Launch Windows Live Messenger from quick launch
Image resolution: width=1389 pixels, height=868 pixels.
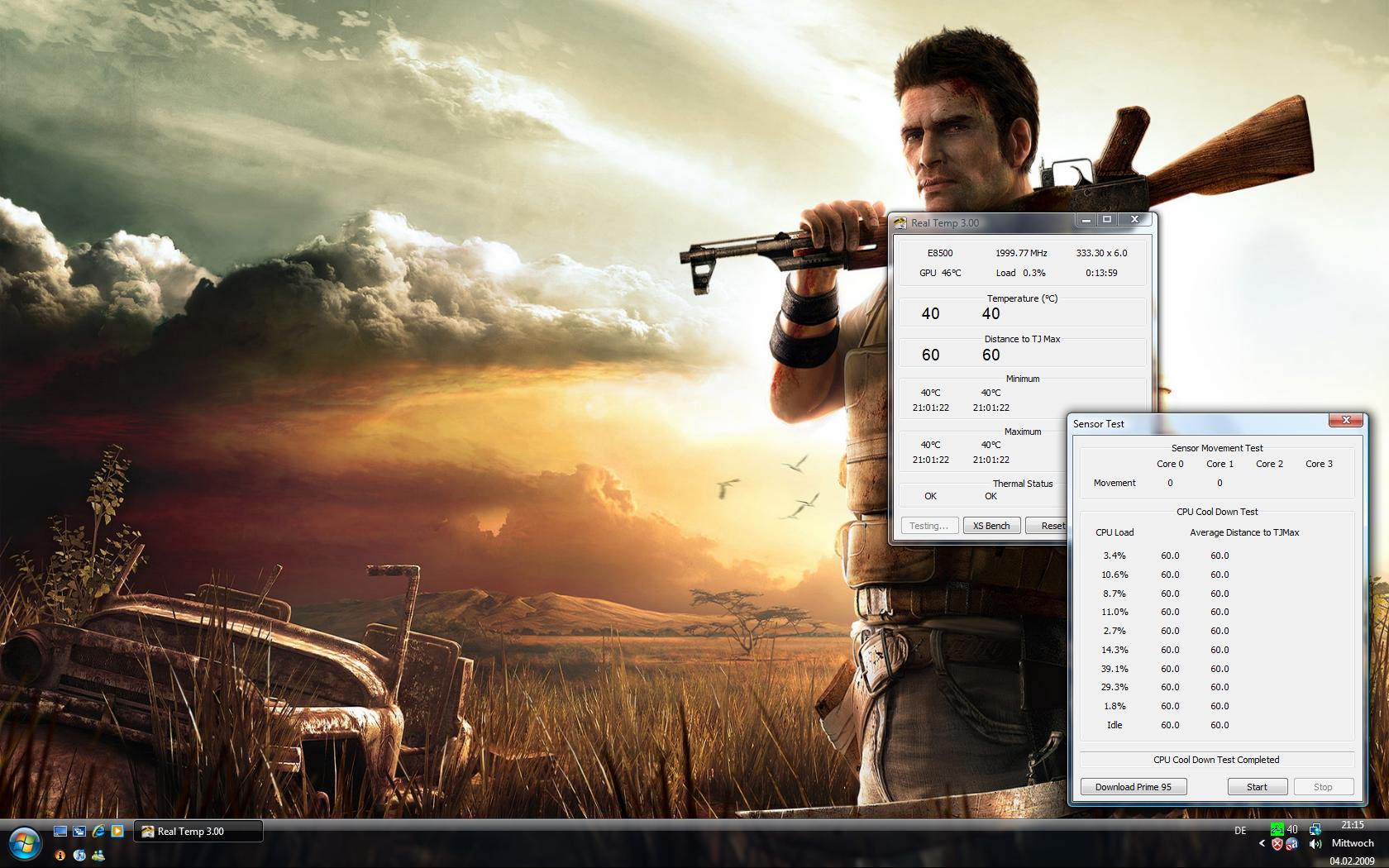point(98,856)
